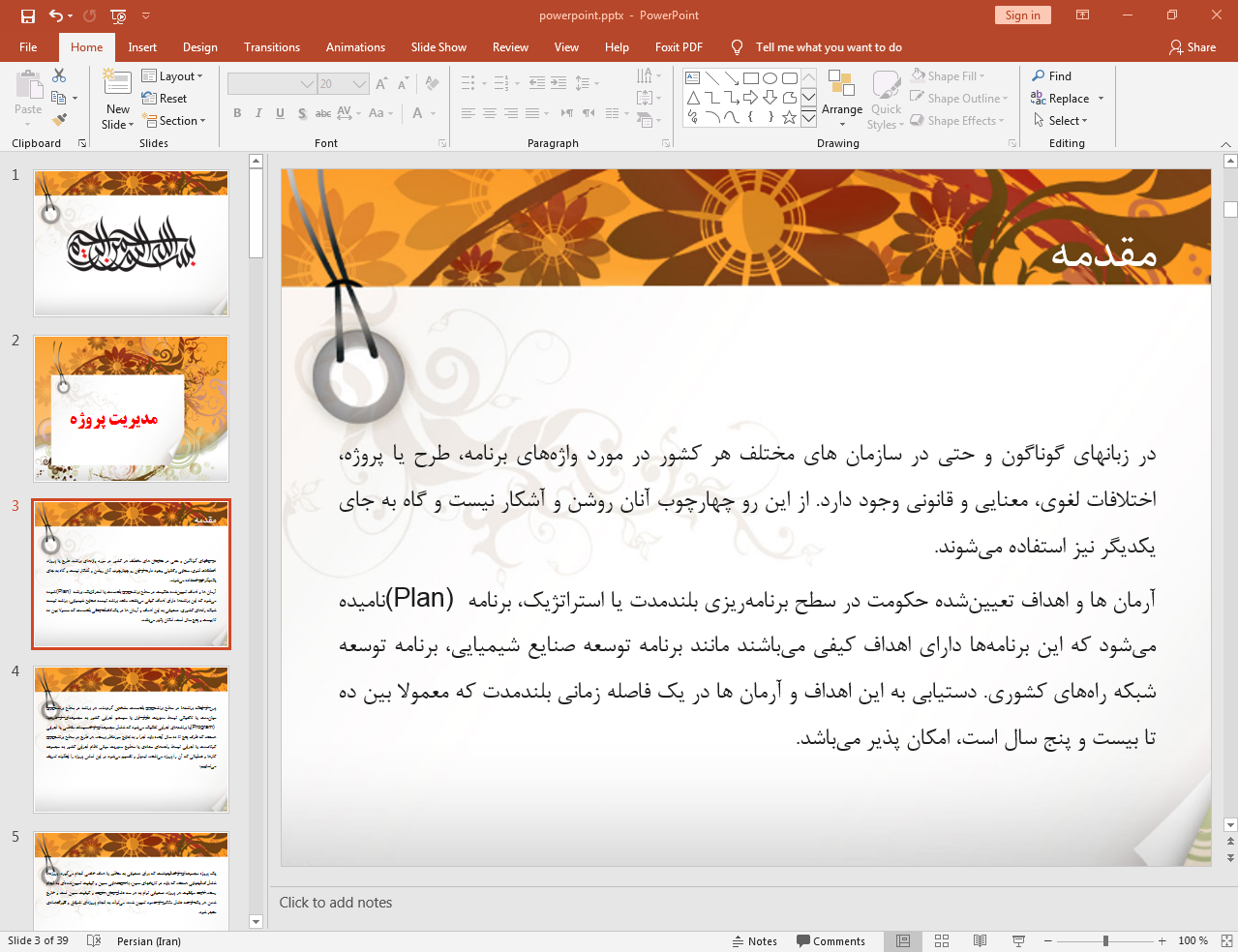Toggle the Notes pane

(754, 940)
